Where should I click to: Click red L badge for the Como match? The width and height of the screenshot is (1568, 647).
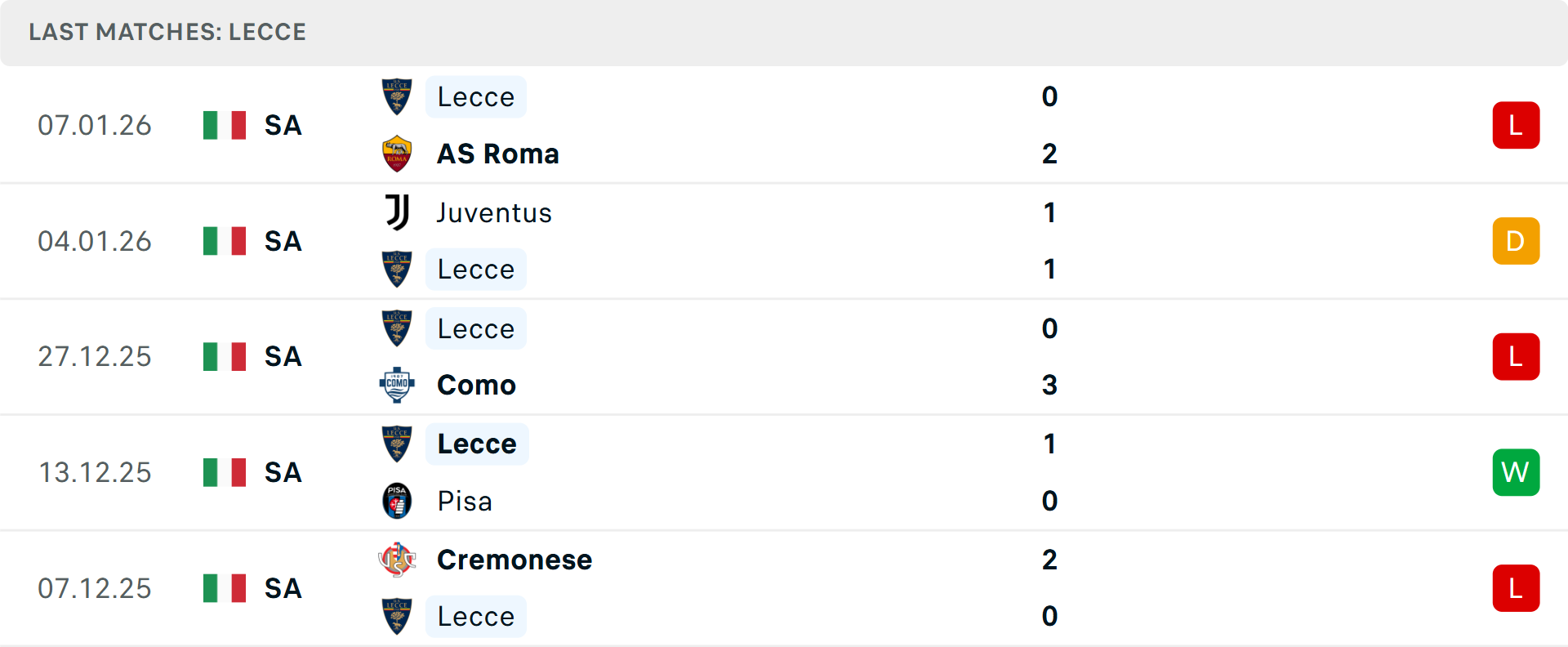pos(1516,357)
